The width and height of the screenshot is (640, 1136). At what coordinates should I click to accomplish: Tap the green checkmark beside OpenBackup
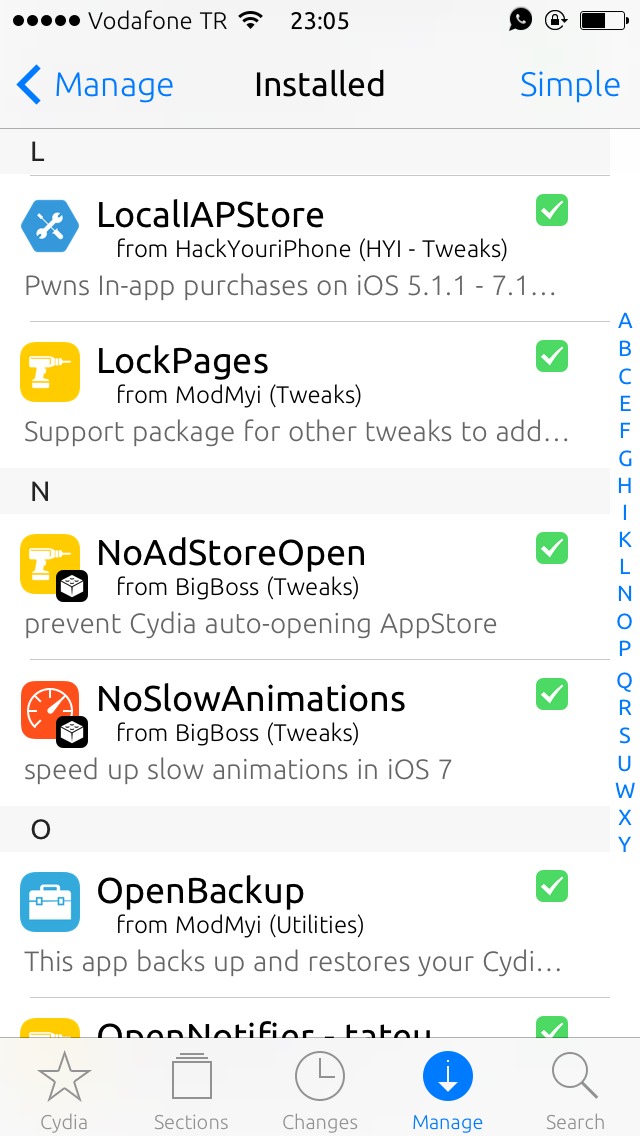click(x=552, y=886)
